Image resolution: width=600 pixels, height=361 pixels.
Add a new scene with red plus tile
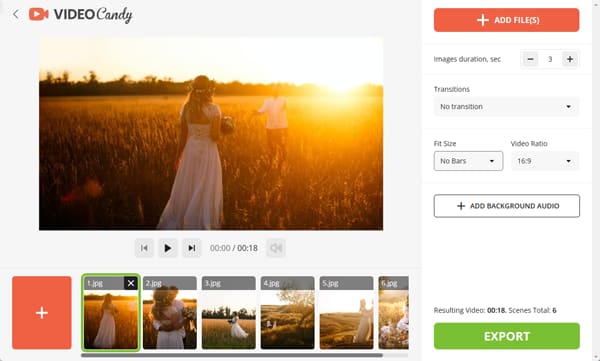tap(42, 313)
